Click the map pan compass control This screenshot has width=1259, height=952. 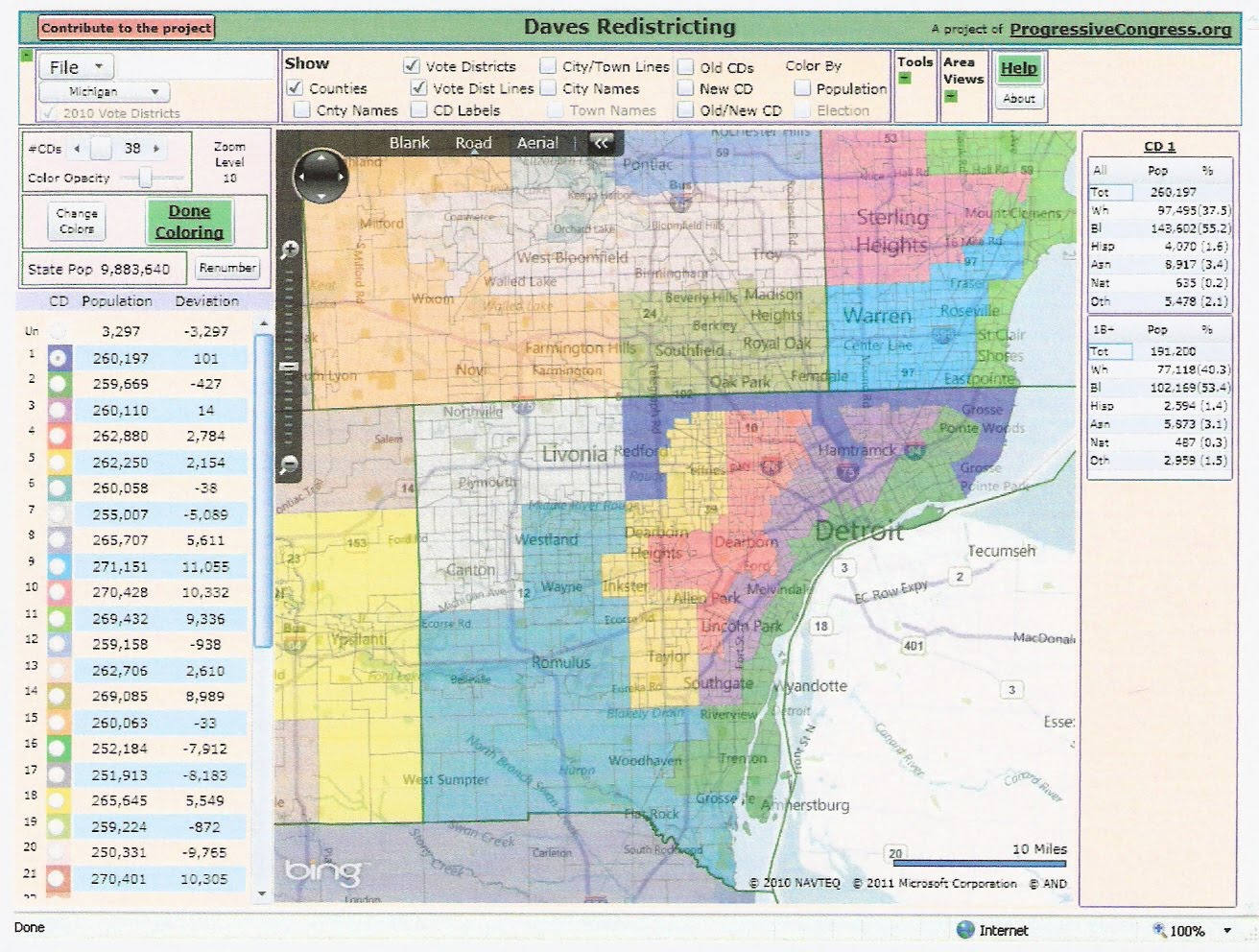(x=321, y=176)
